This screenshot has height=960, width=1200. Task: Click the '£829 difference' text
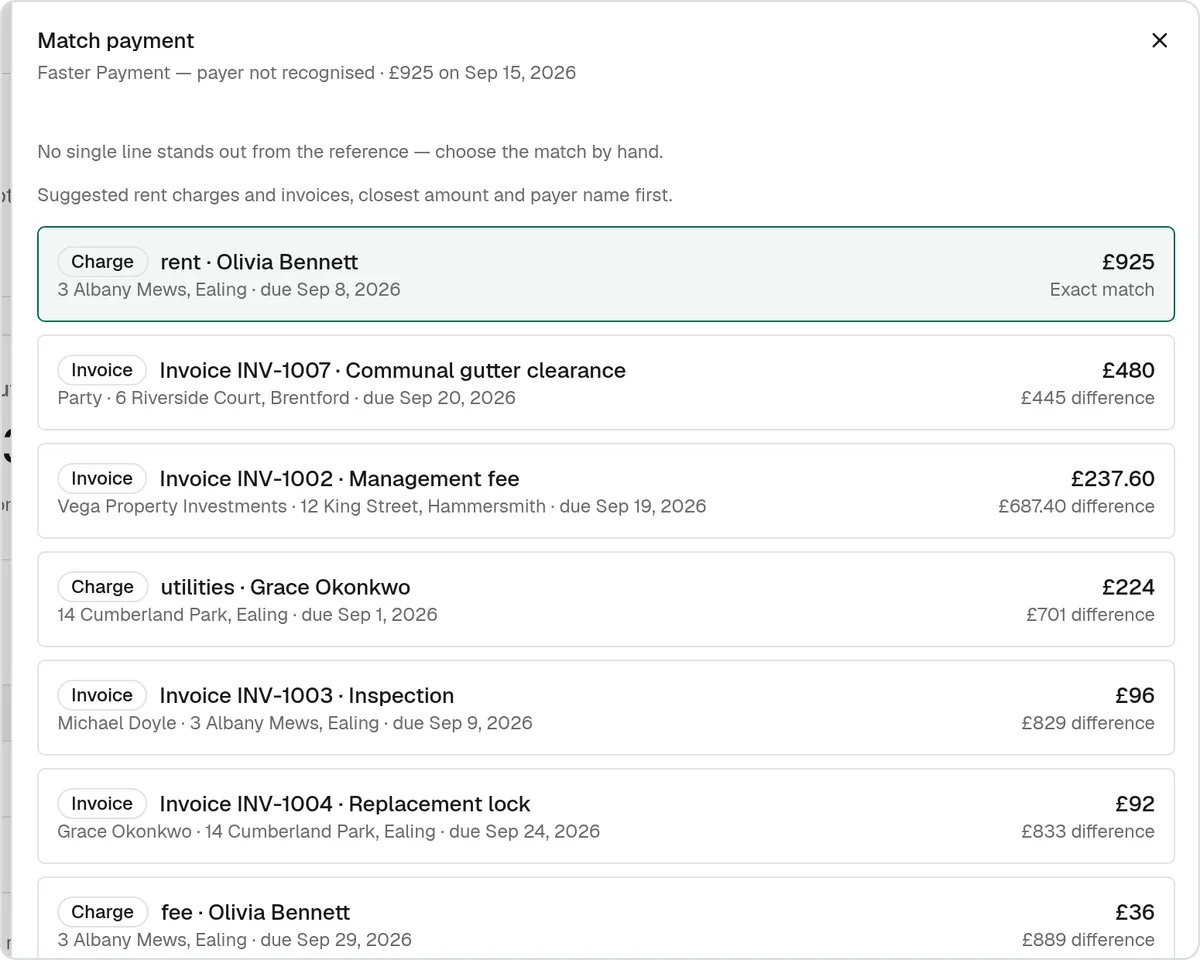[1088, 723]
